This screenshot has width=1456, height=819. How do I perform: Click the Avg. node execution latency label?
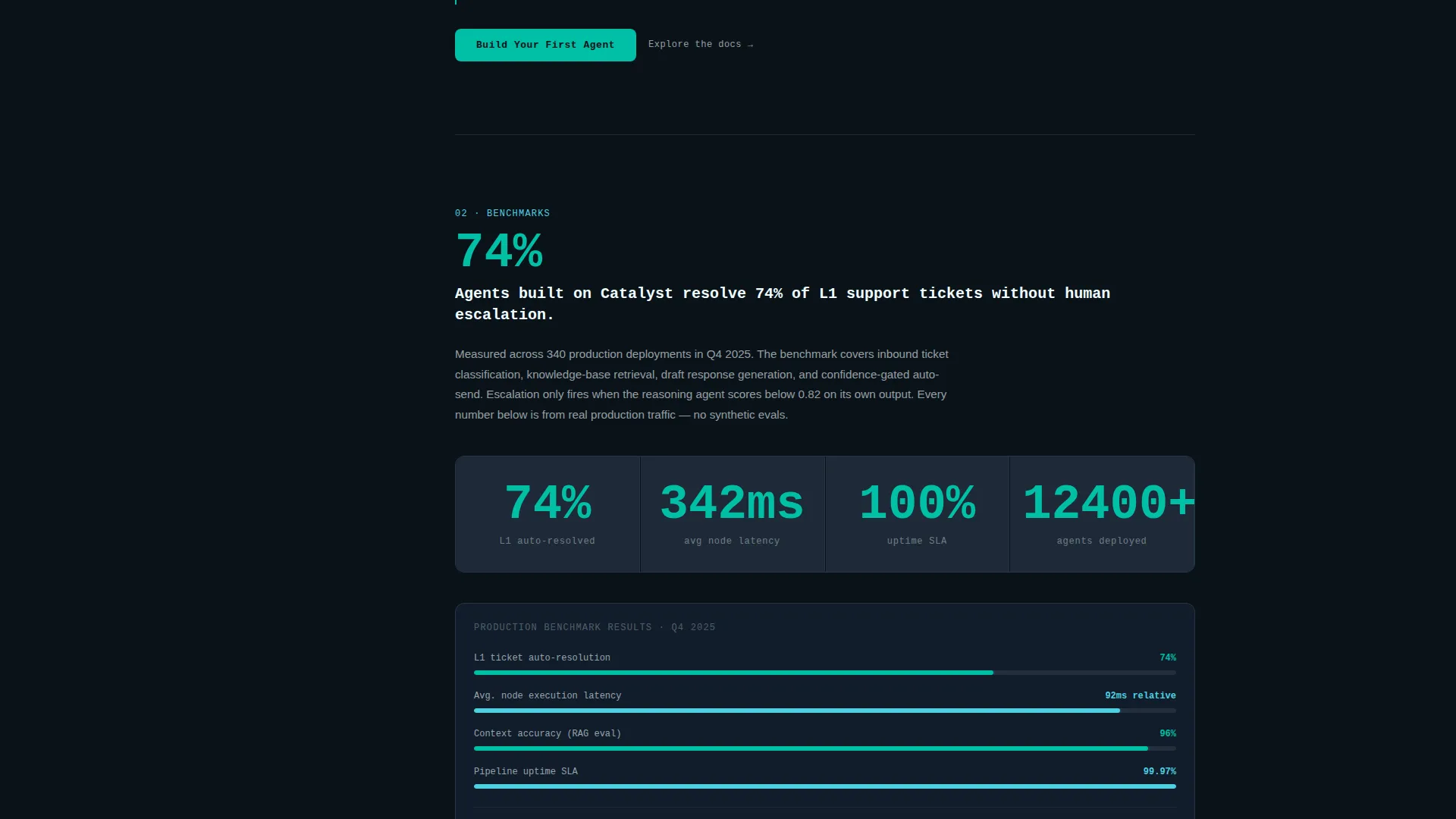[548, 695]
